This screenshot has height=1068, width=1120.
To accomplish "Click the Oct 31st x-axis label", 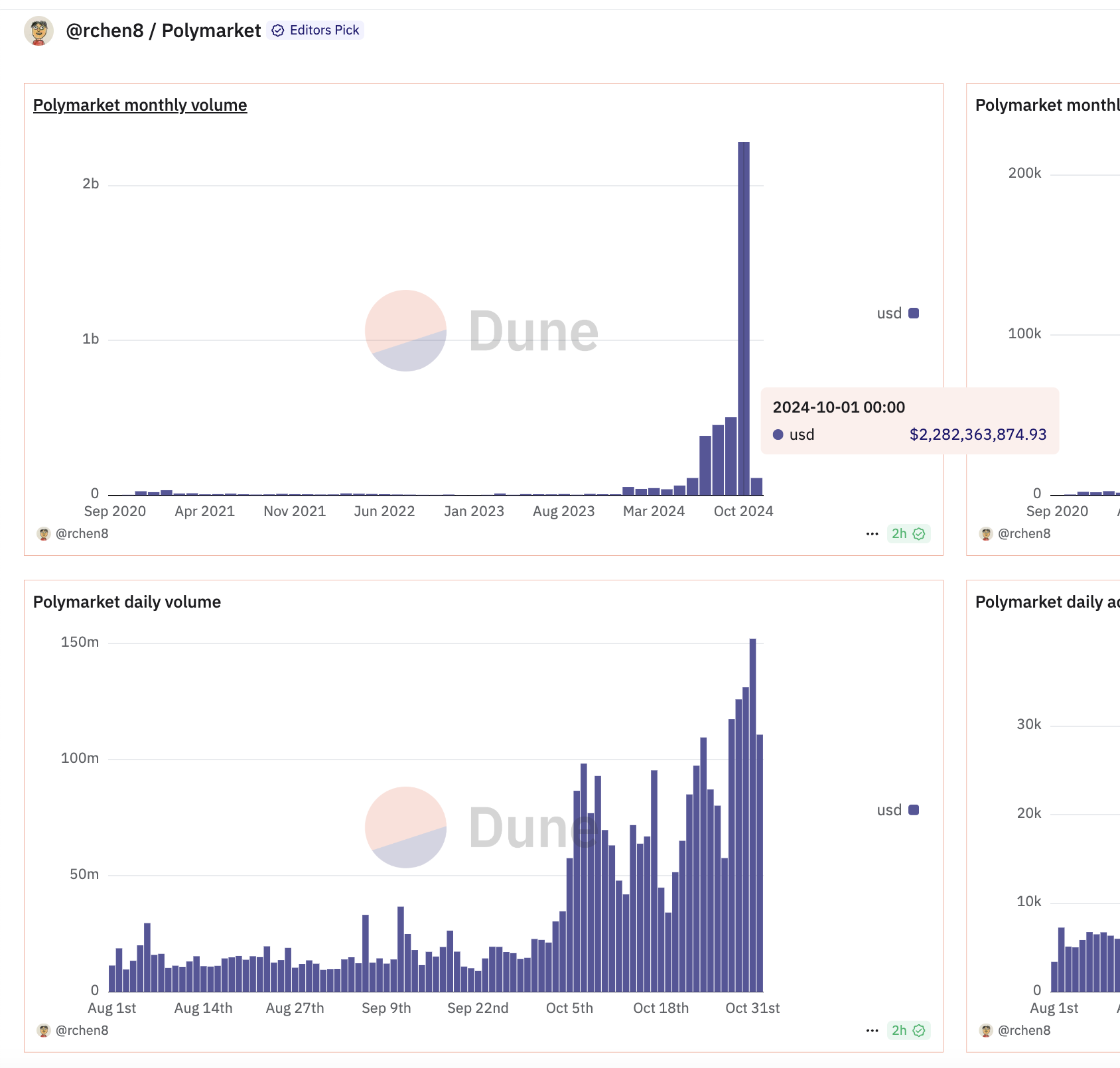I will click(x=752, y=1008).
